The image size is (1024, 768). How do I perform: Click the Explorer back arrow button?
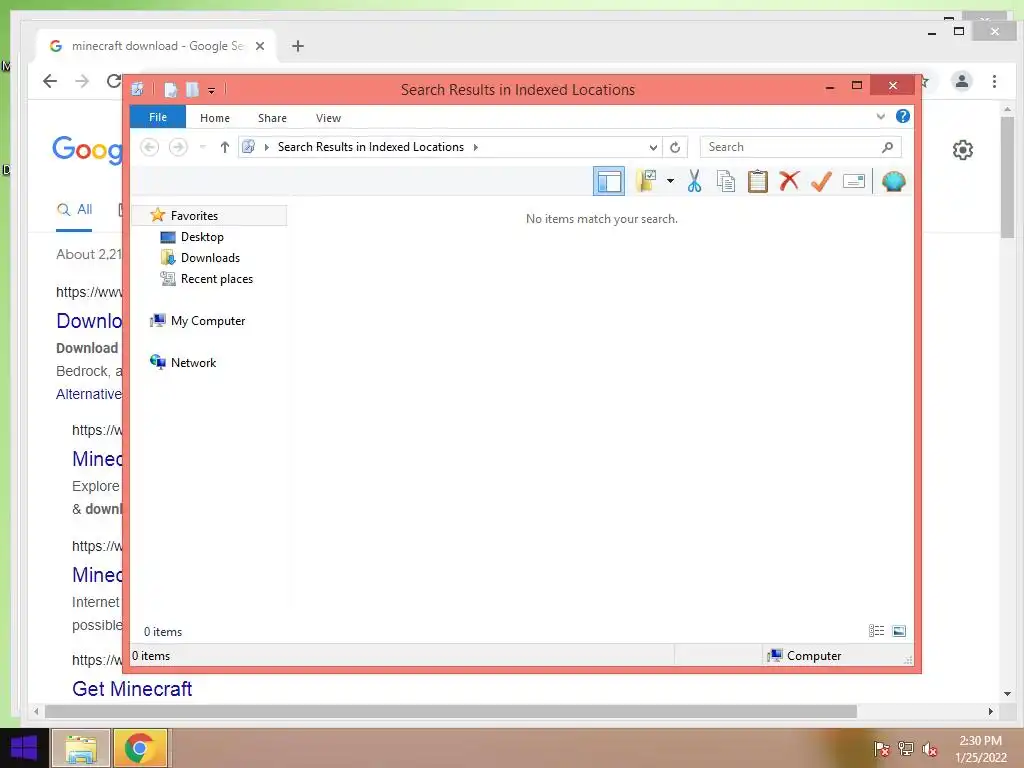(x=150, y=147)
